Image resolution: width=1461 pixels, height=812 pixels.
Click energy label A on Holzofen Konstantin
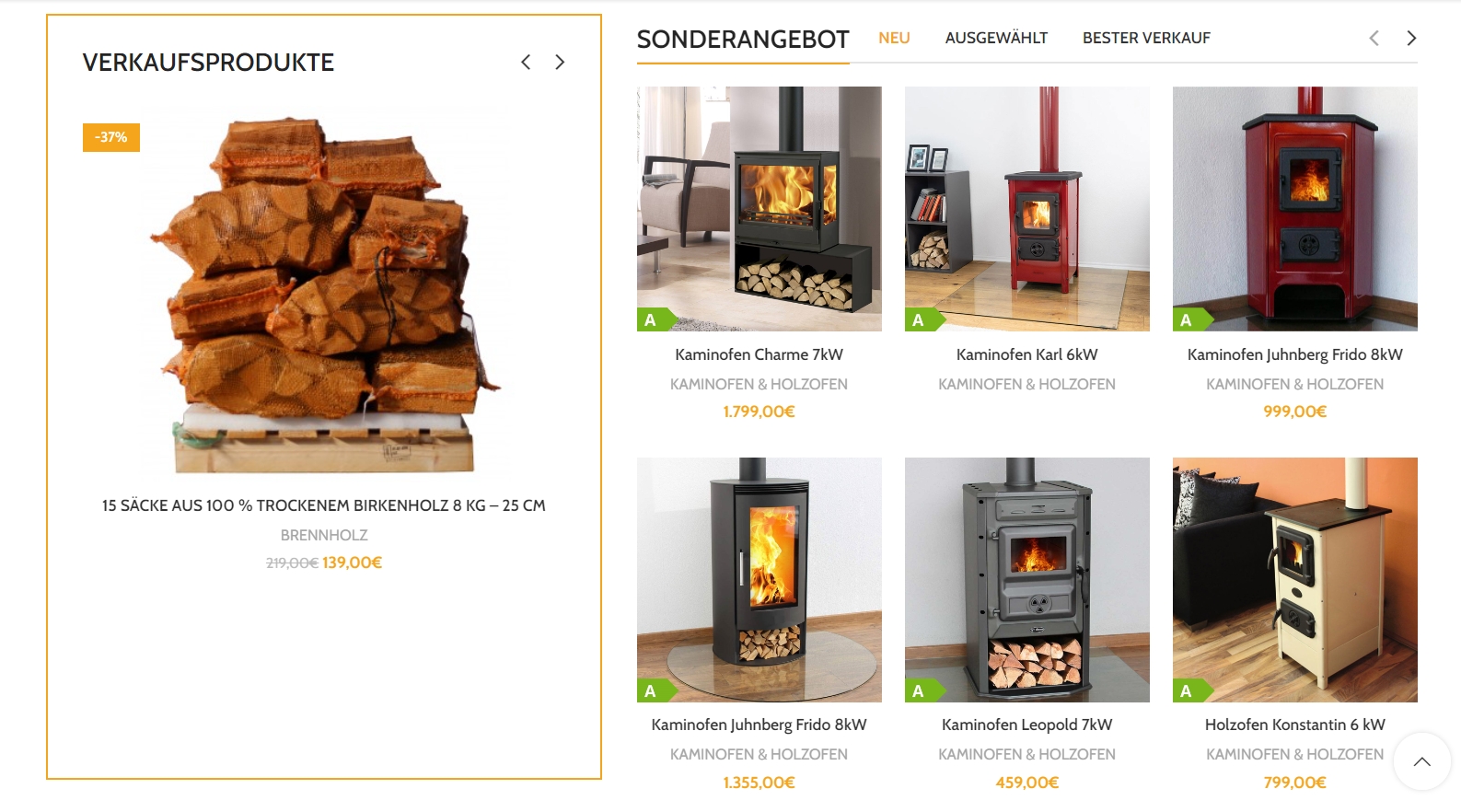click(1192, 690)
